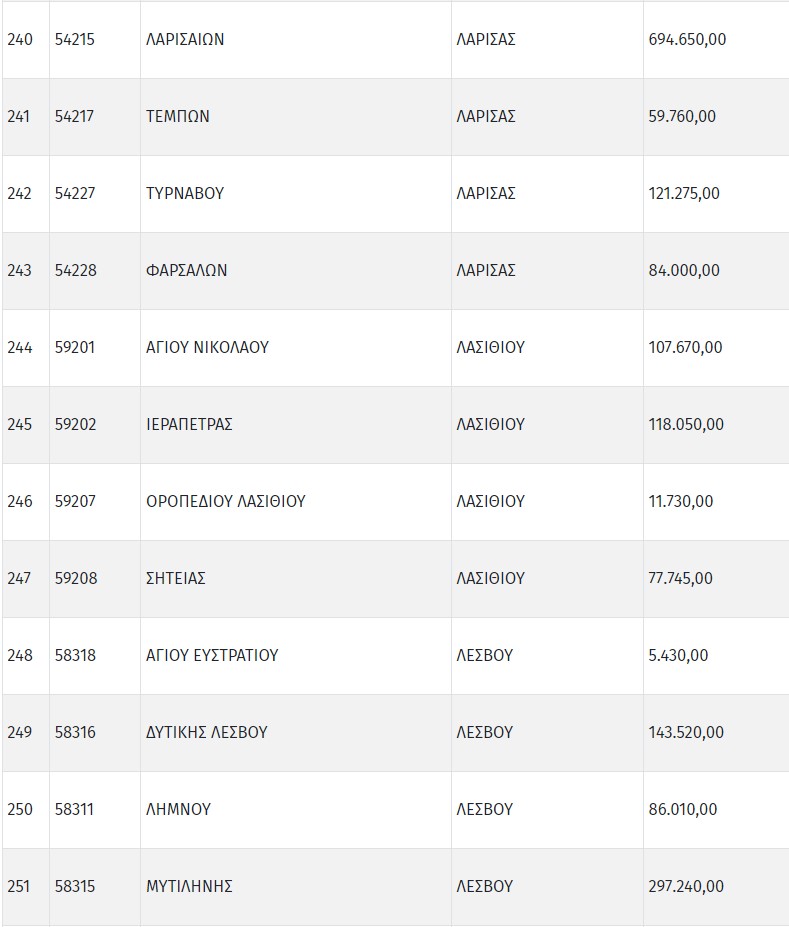Screen dimensions: 789x927
Task: Click ΟΡΟΠΕΔΙΟΥ ΛΑΣΙΘΙΟΥ municipality cell
Action: point(226,502)
